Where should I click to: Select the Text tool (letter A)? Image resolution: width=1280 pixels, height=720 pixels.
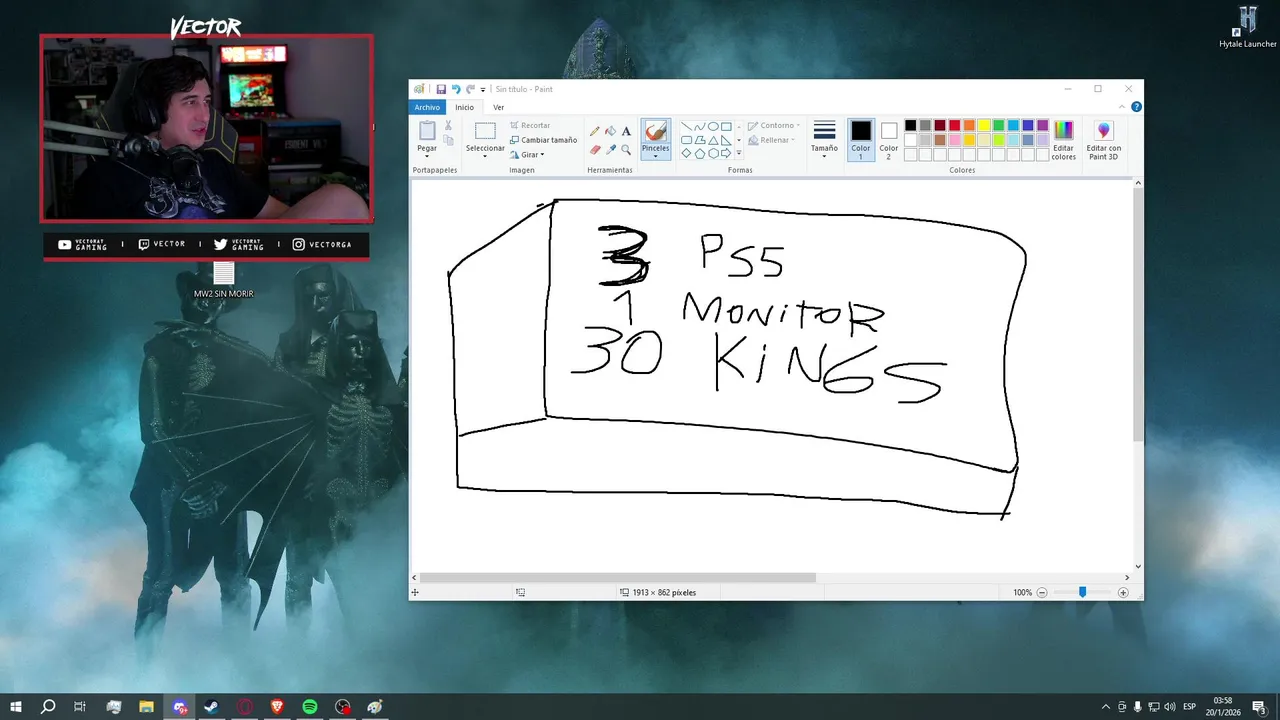[626, 131]
